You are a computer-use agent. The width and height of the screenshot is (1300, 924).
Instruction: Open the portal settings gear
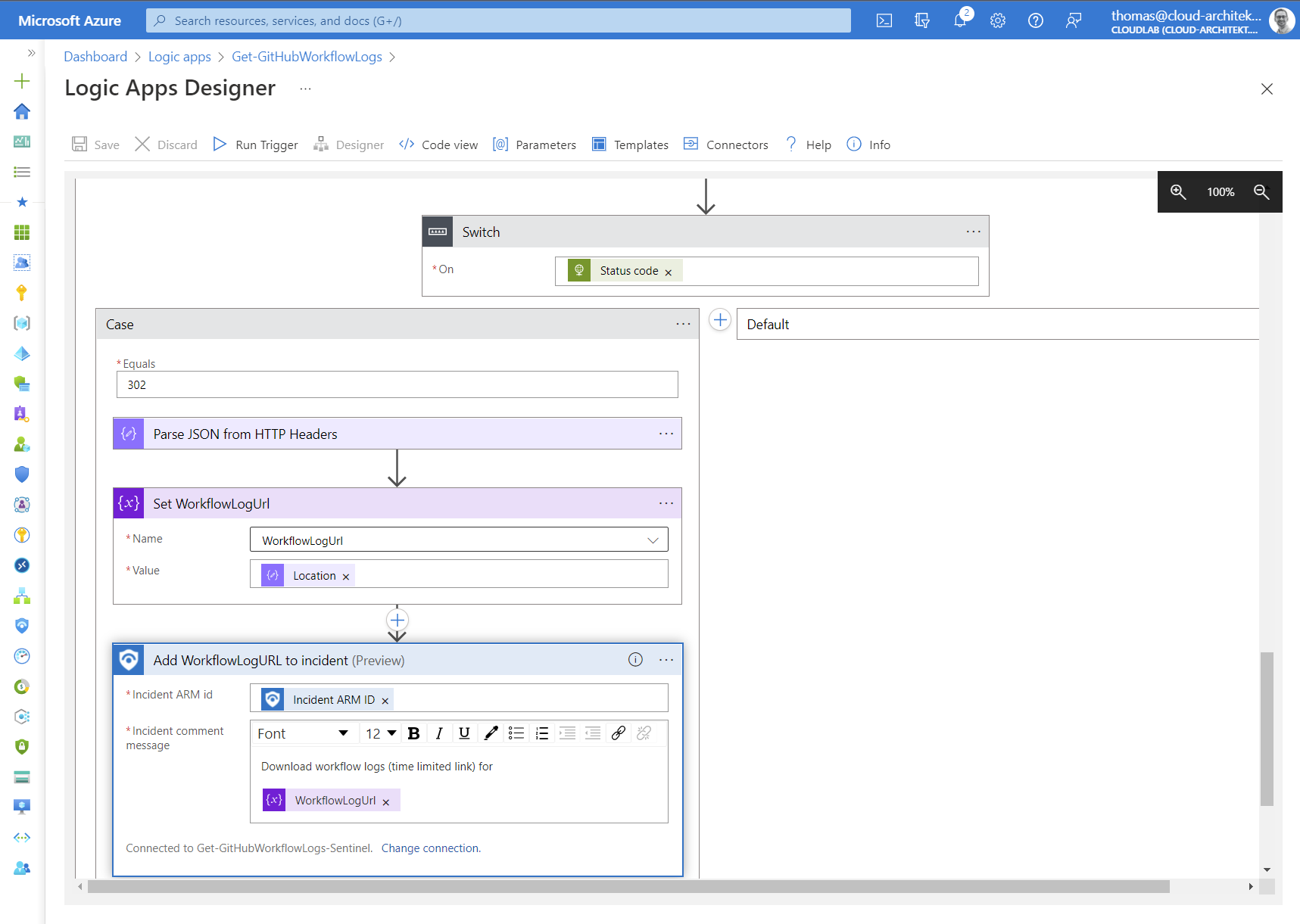998,20
